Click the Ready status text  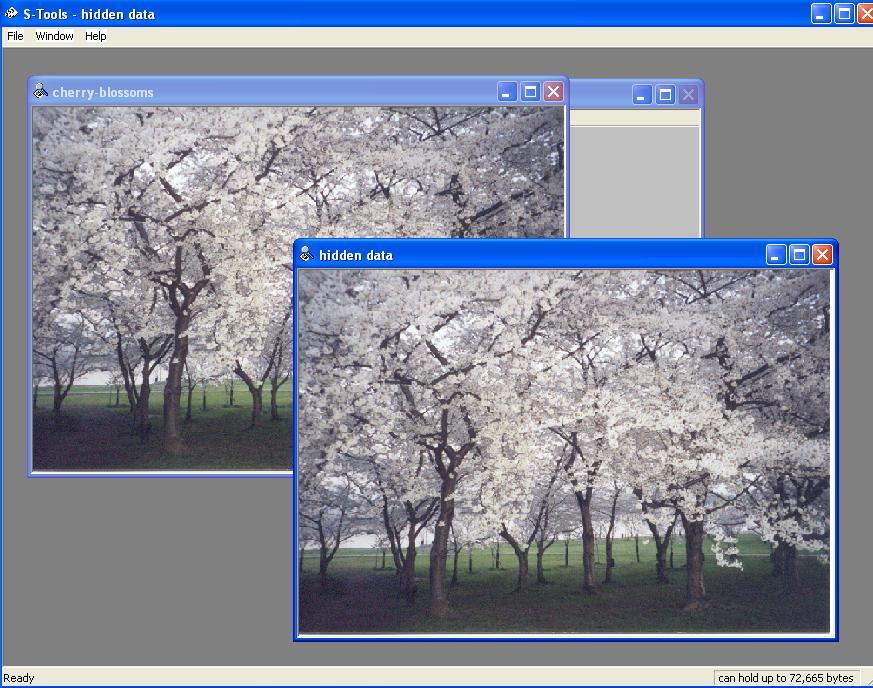pos(19,678)
